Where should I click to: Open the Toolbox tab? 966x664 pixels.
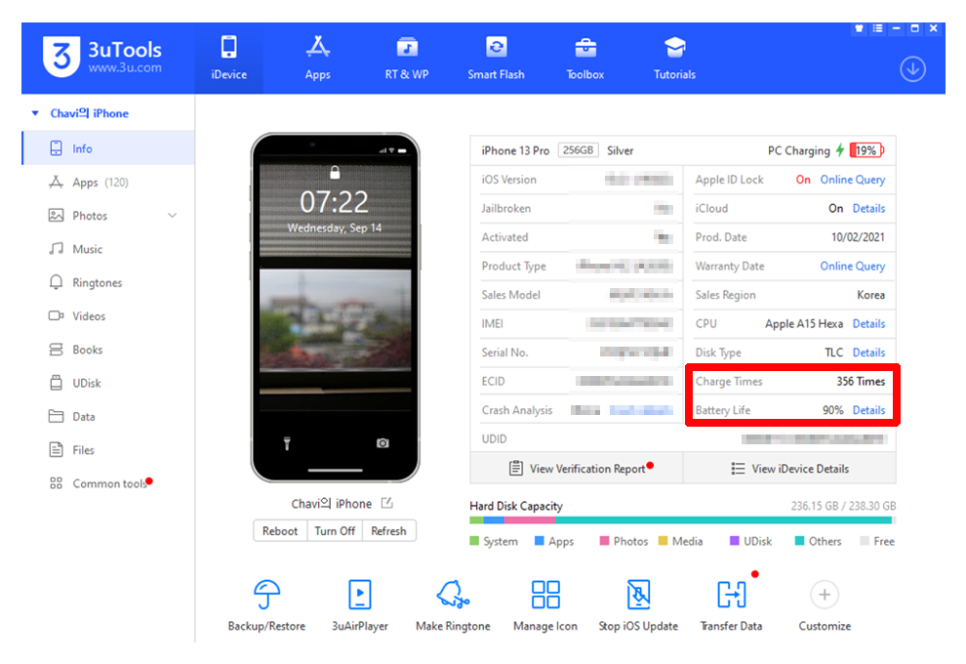click(x=585, y=59)
